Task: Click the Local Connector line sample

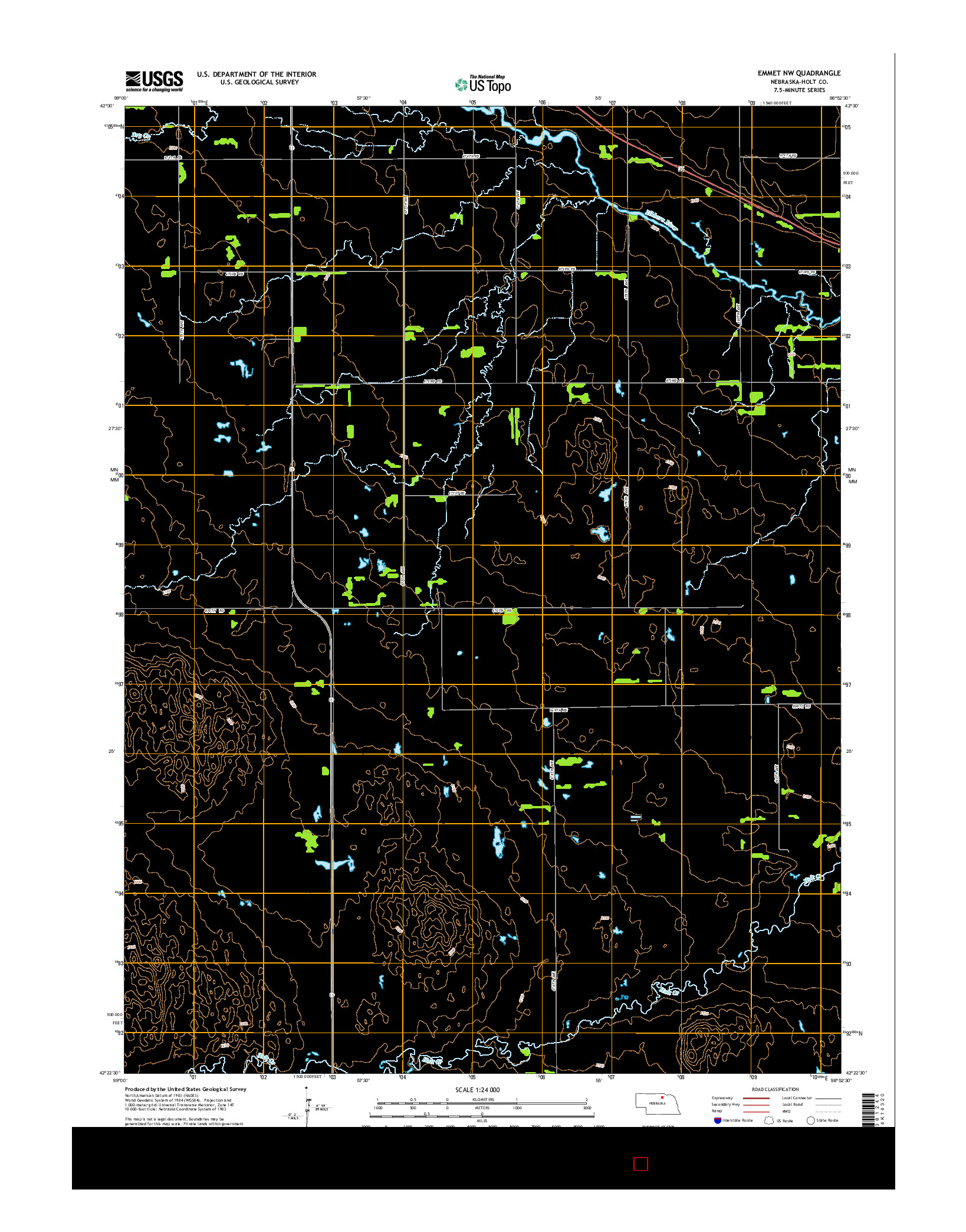Action: (828, 1098)
